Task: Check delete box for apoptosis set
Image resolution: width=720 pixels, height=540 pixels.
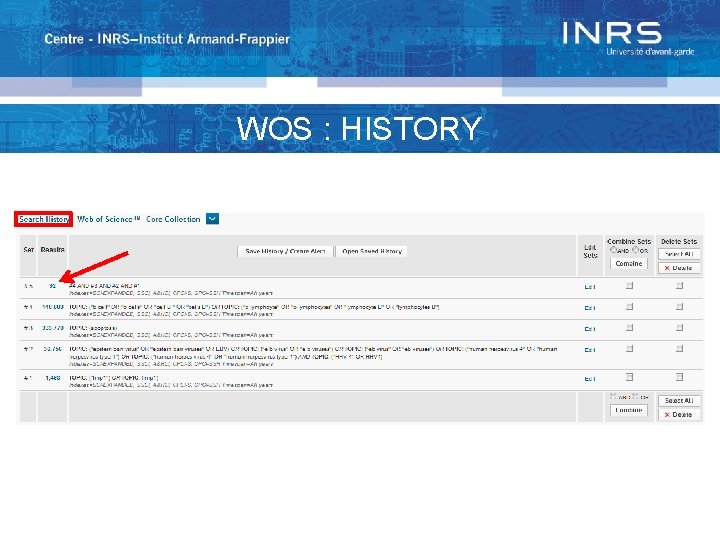Action: point(680,327)
